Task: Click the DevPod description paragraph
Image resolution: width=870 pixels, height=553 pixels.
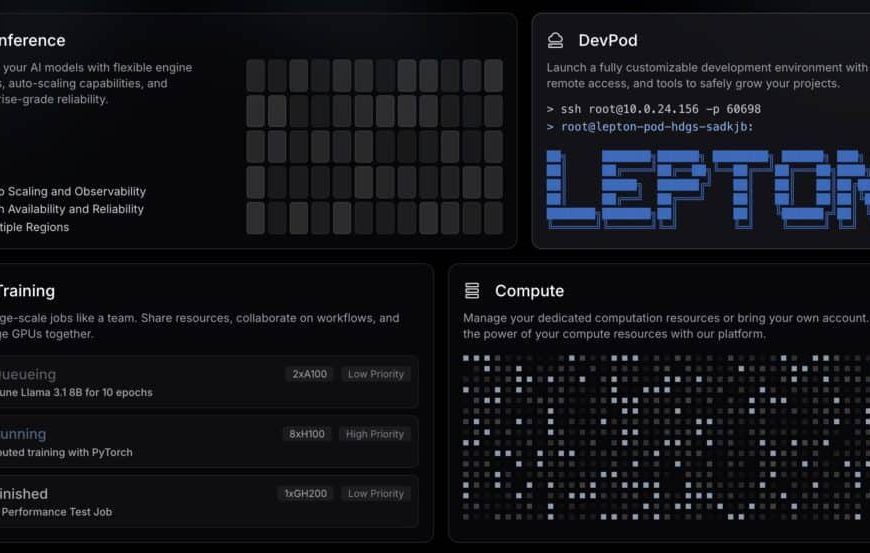Action: [x=707, y=75]
